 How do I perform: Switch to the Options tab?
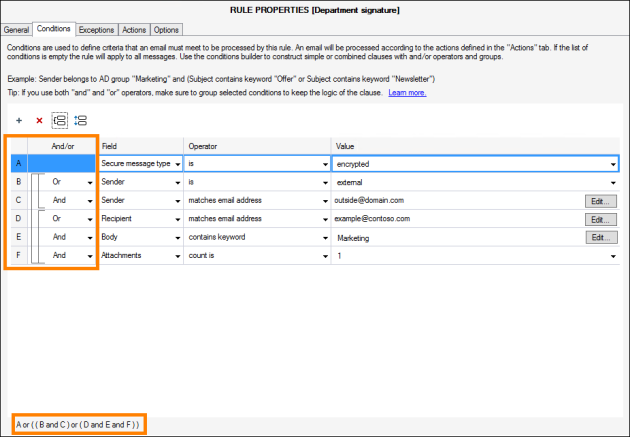pyautogui.click(x=166, y=30)
